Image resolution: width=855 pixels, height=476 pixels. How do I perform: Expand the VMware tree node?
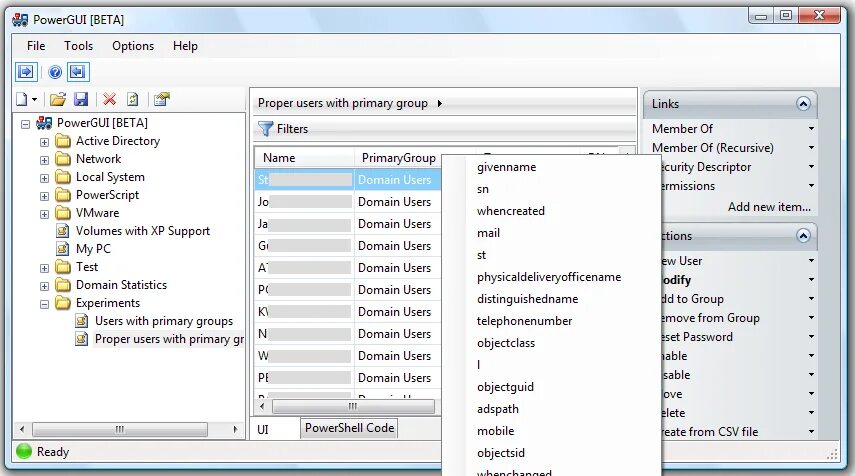44,214
